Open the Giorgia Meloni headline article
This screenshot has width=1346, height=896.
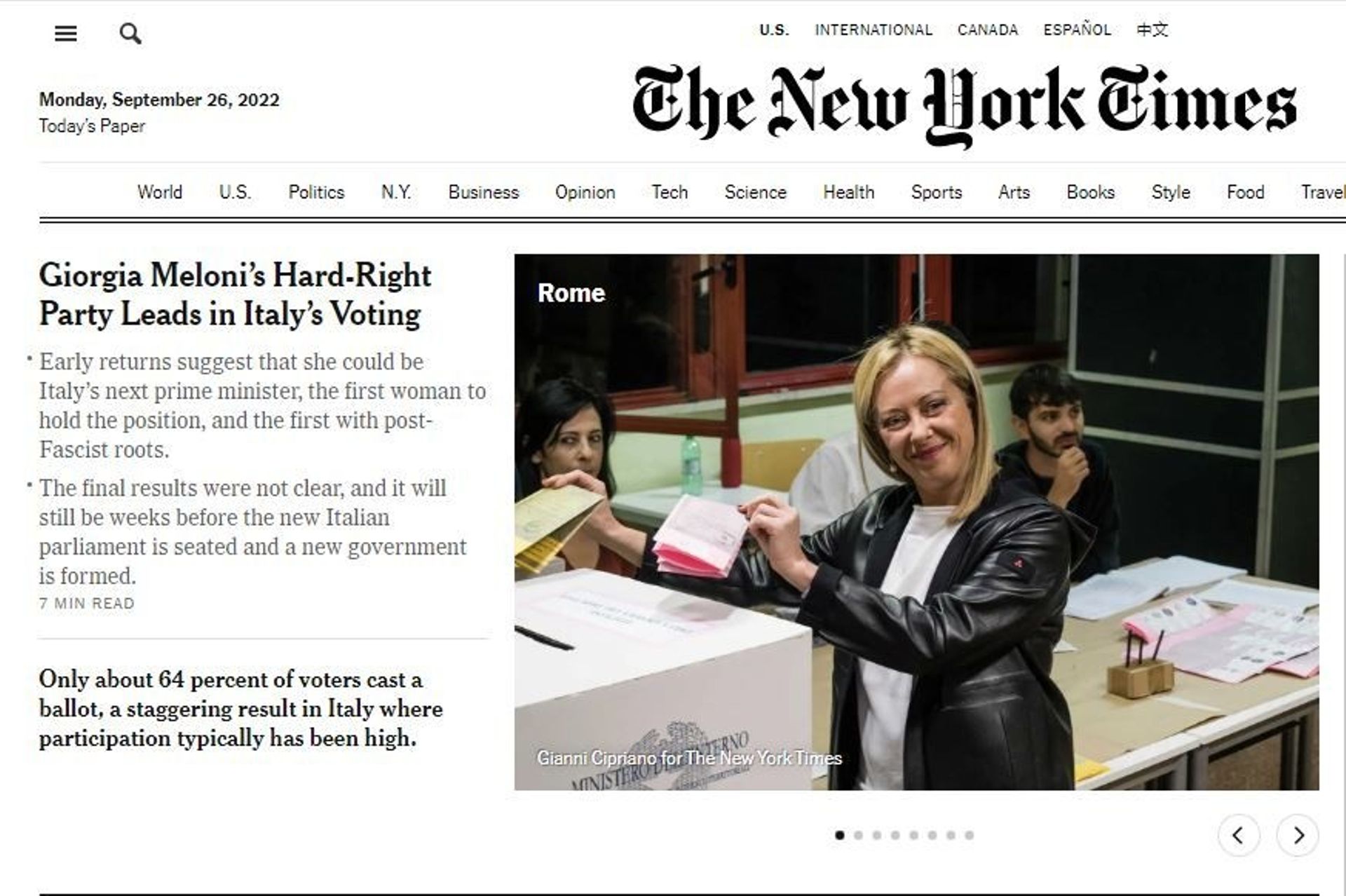click(x=236, y=294)
